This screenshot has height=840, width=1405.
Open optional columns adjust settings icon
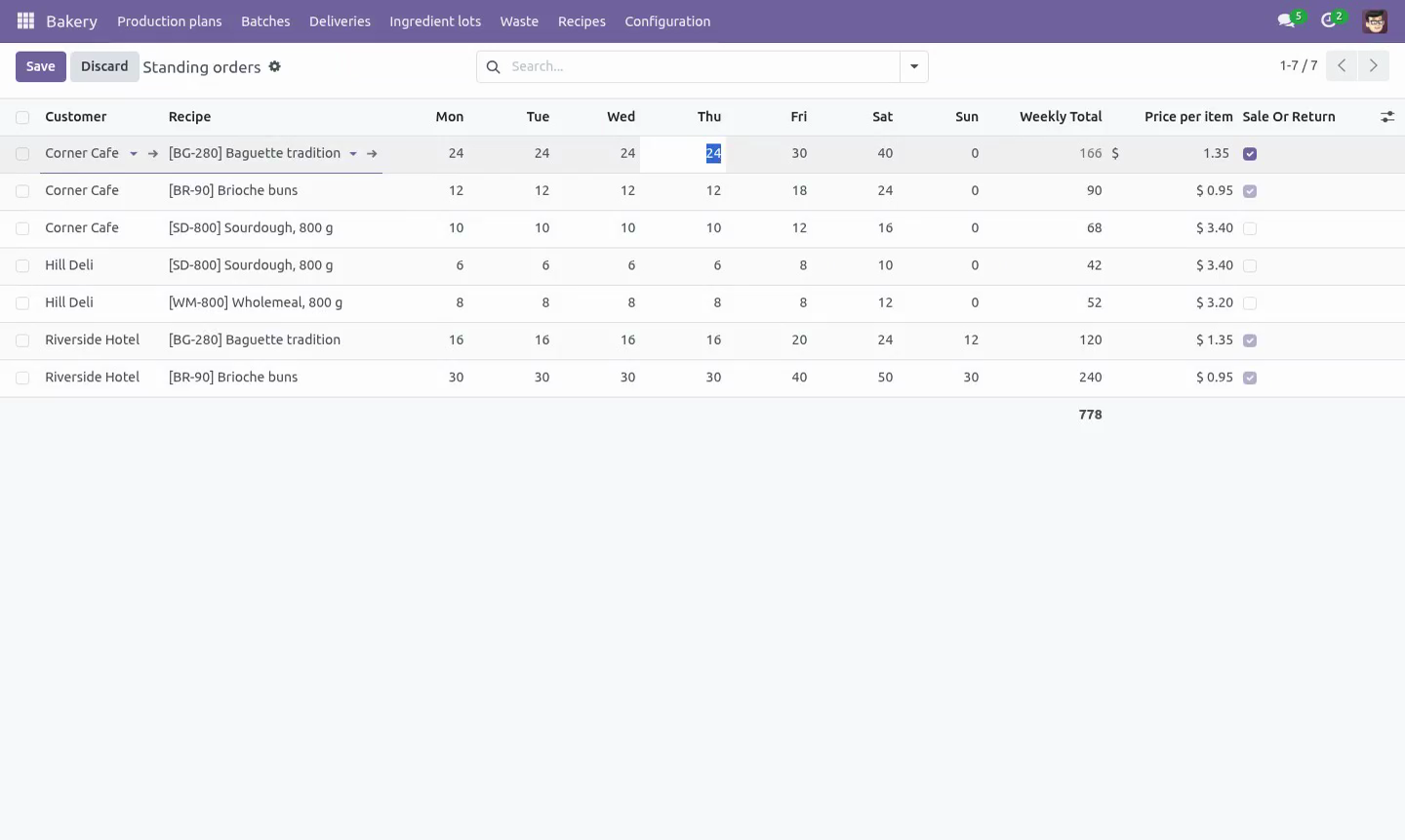(x=1386, y=117)
